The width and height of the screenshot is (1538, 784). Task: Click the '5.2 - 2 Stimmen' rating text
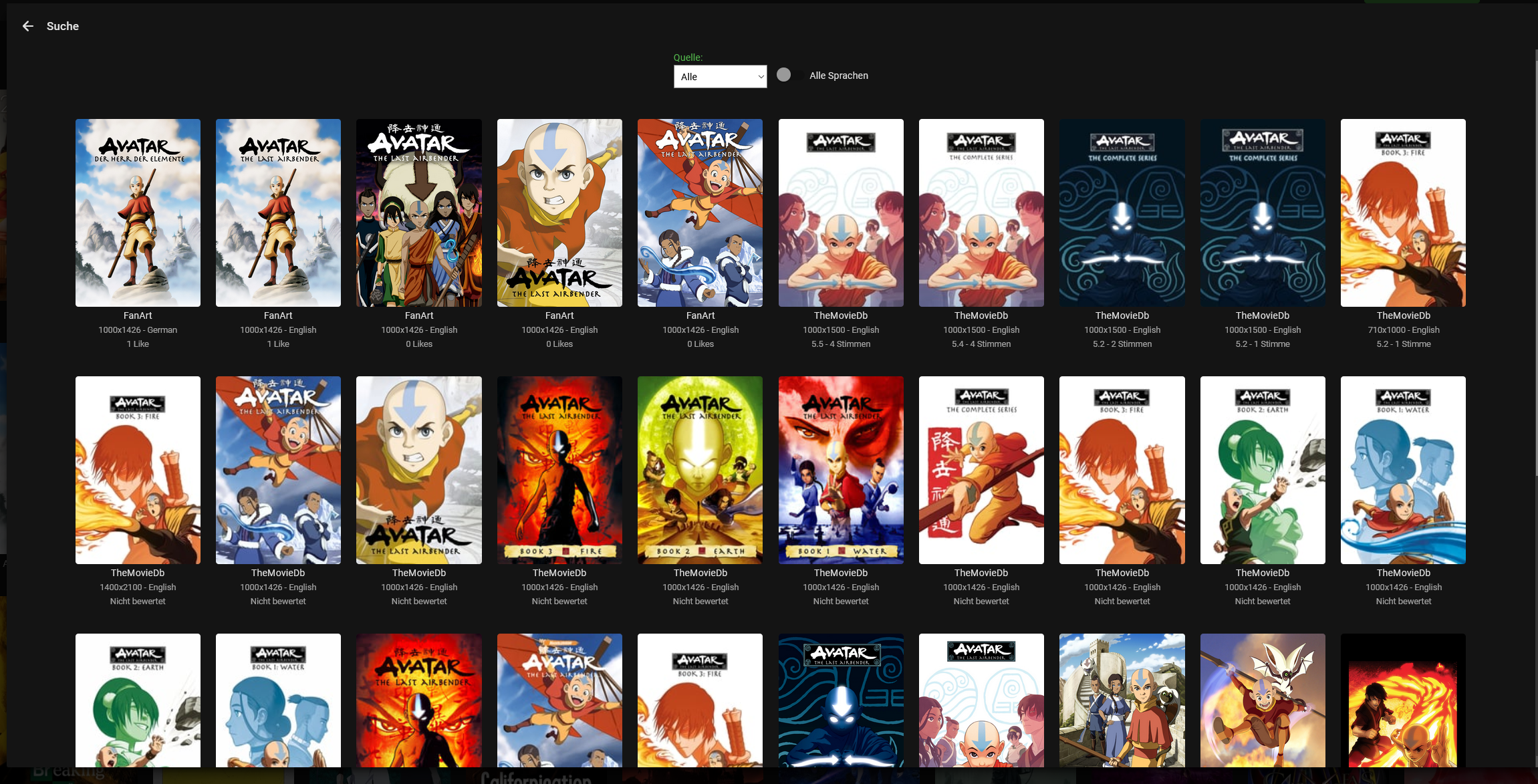pos(1122,344)
